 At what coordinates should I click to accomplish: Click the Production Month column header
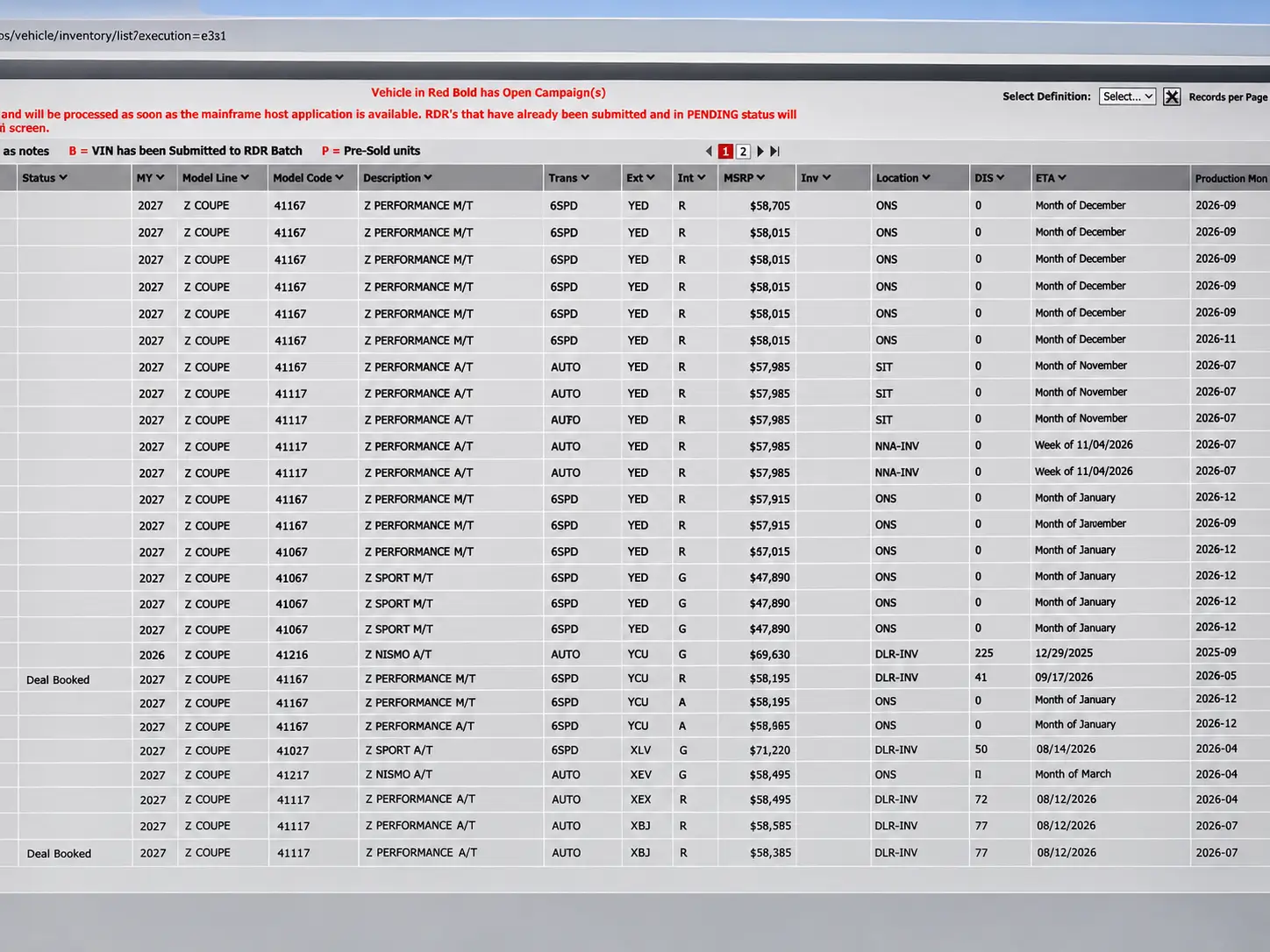tap(1231, 179)
